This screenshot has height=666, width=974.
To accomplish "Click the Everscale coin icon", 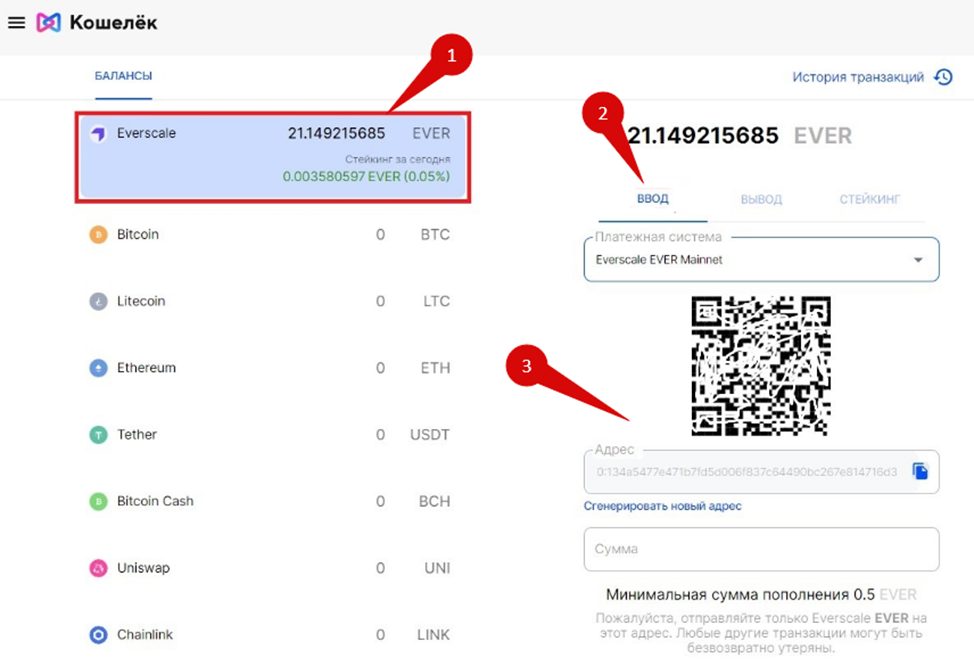I will click(x=98, y=134).
